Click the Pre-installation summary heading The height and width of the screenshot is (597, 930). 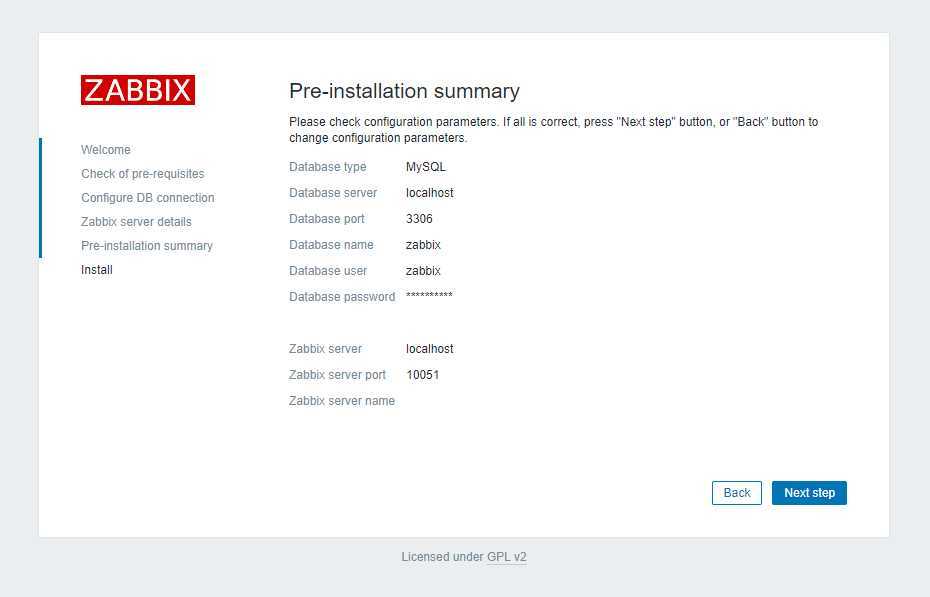tap(405, 91)
